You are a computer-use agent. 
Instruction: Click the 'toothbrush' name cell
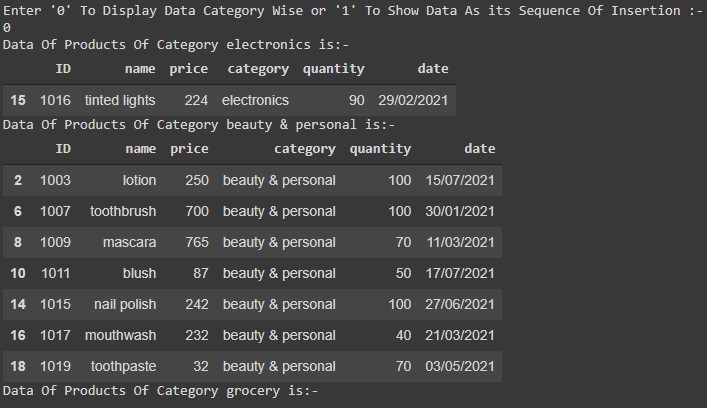pyautogui.click(x=123, y=211)
